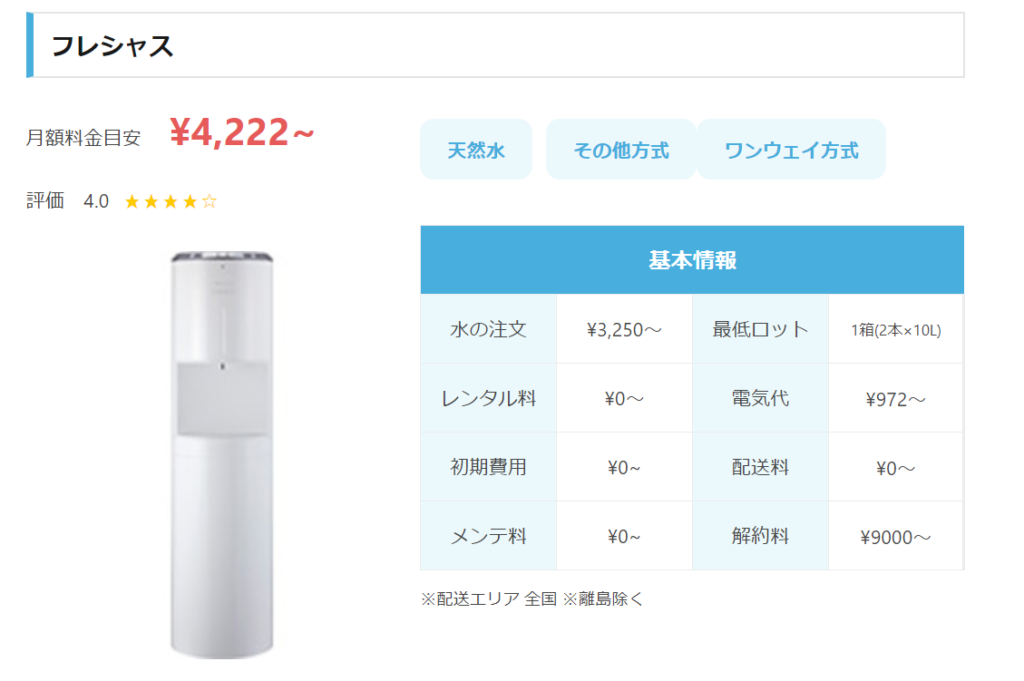
Task: Click the ¥4,222~ monthly price
Action: tap(242, 133)
